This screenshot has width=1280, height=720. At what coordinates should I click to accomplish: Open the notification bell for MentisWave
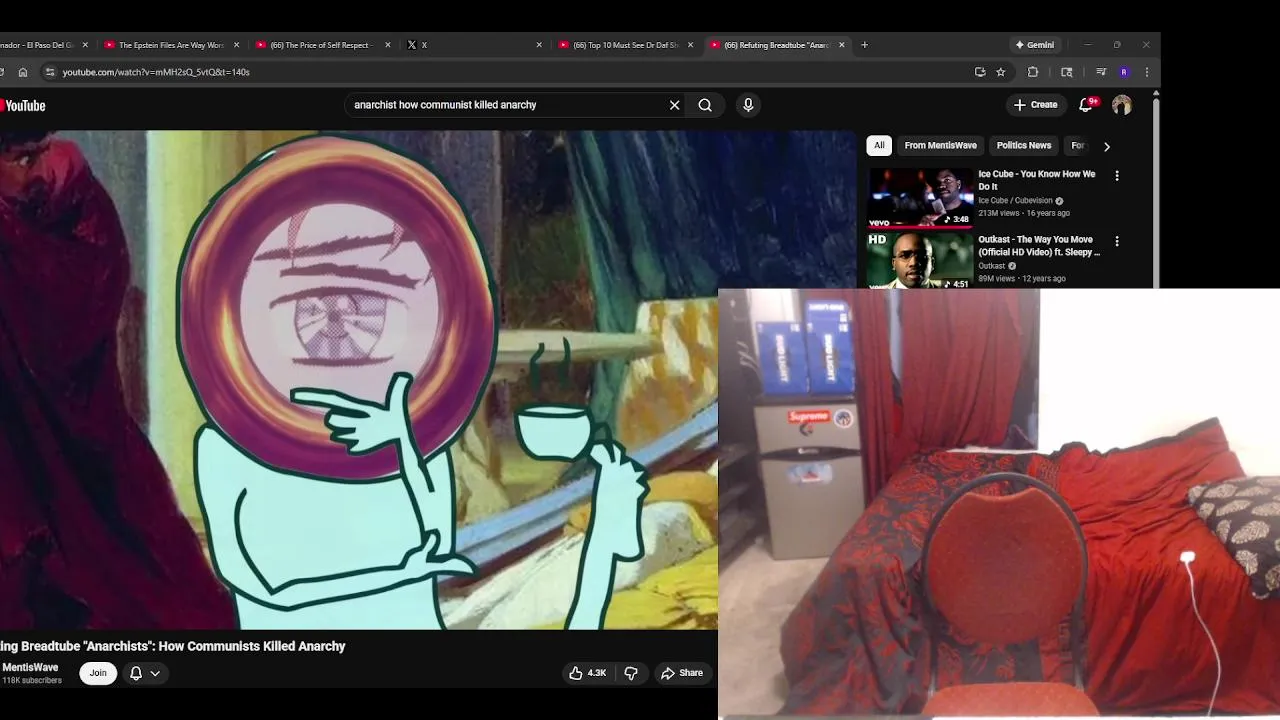(x=136, y=673)
